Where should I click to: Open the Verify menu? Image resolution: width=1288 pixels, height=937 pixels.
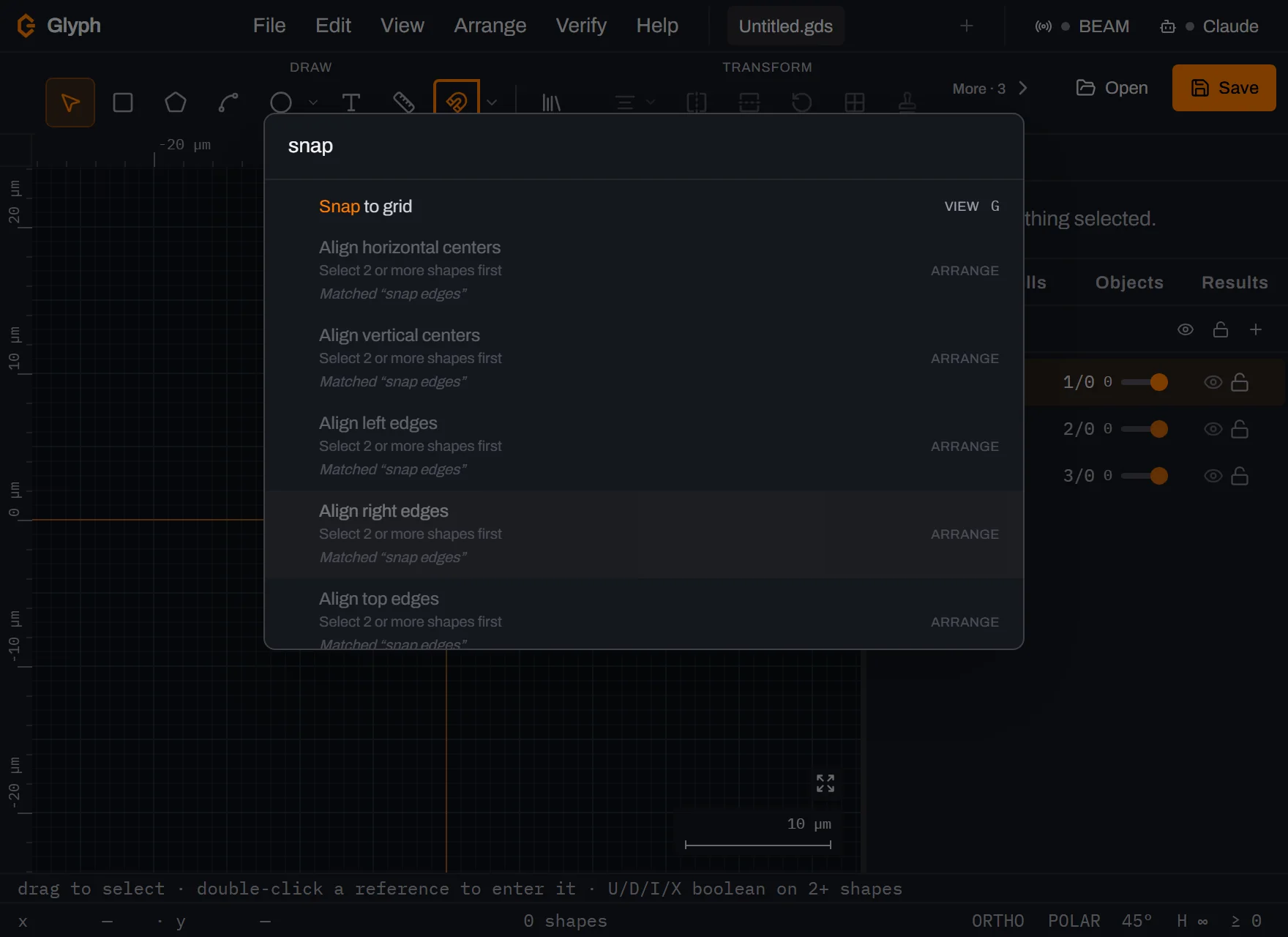tap(581, 26)
